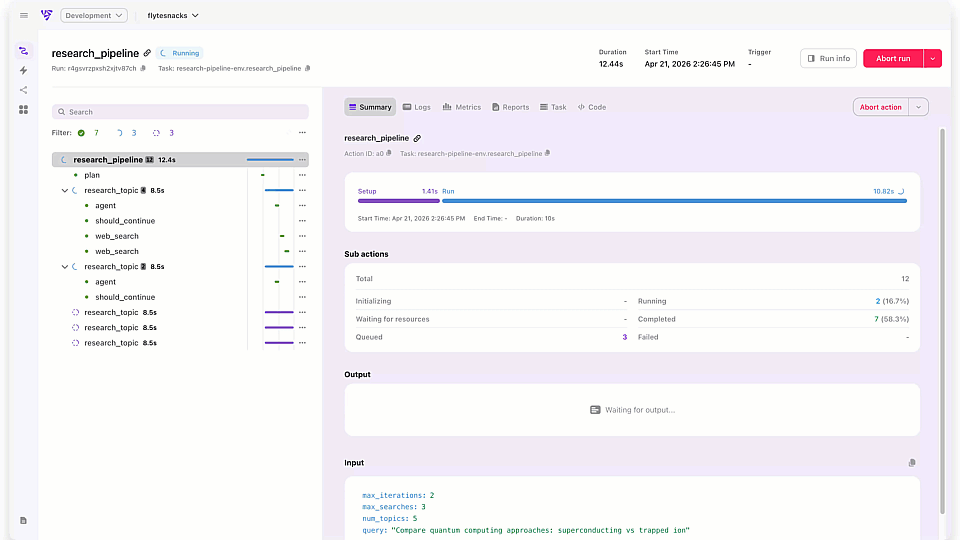Open the runs sidebar icon
This screenshot has height=540, width=960.
click(x=23, y=51)
